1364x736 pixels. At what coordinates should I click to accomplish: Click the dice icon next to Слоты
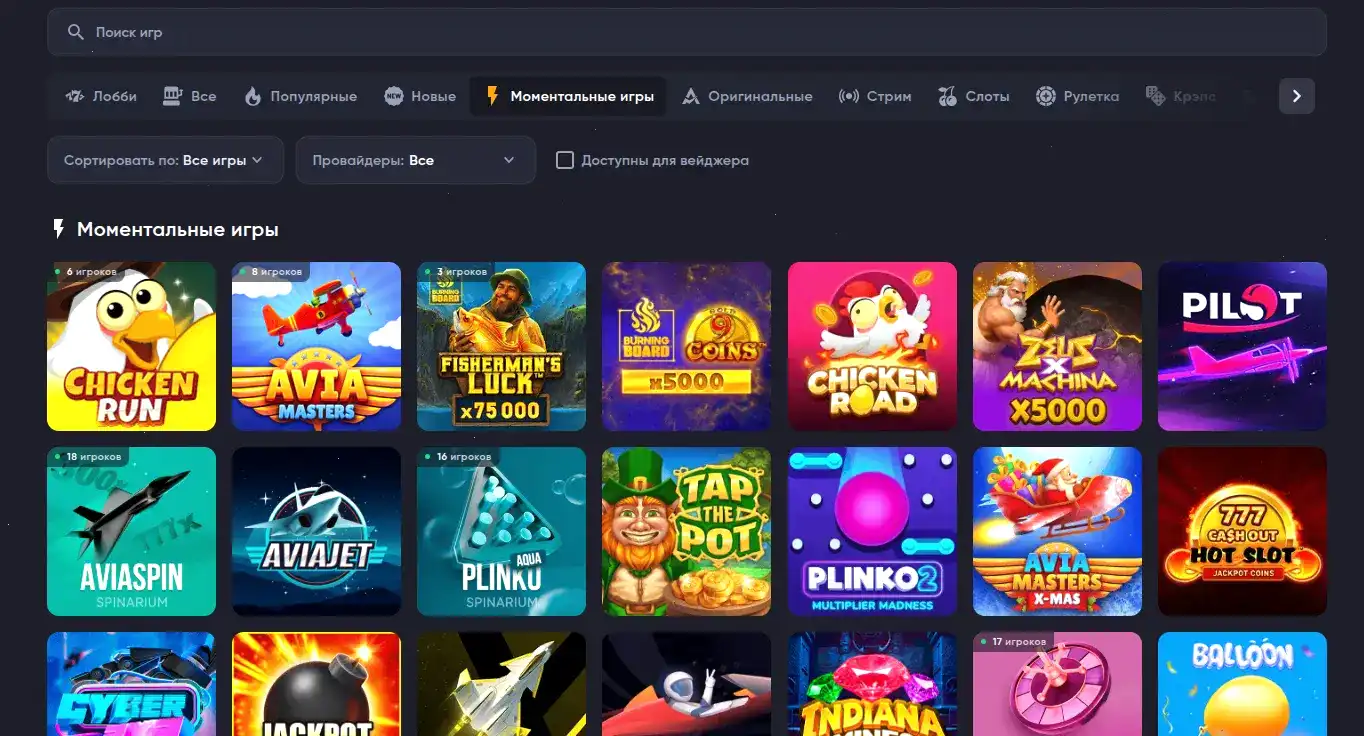[946, 95]
